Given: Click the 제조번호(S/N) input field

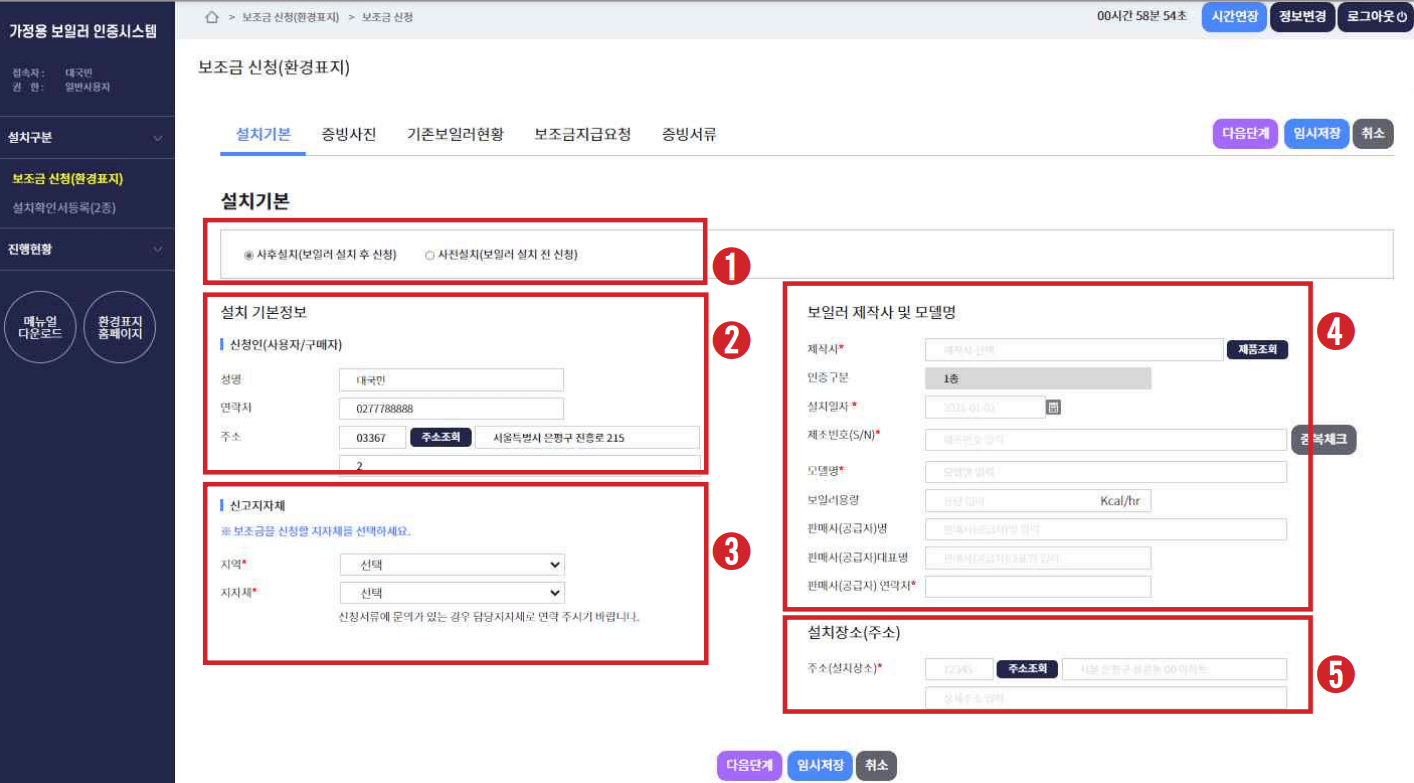Looking at the screenshot, I should coord(1106,439).
